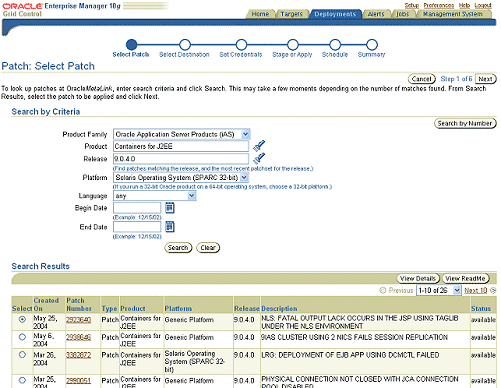Click the View Details button
The height and width of the screenshot is (388, 501).
click(418, 278)
